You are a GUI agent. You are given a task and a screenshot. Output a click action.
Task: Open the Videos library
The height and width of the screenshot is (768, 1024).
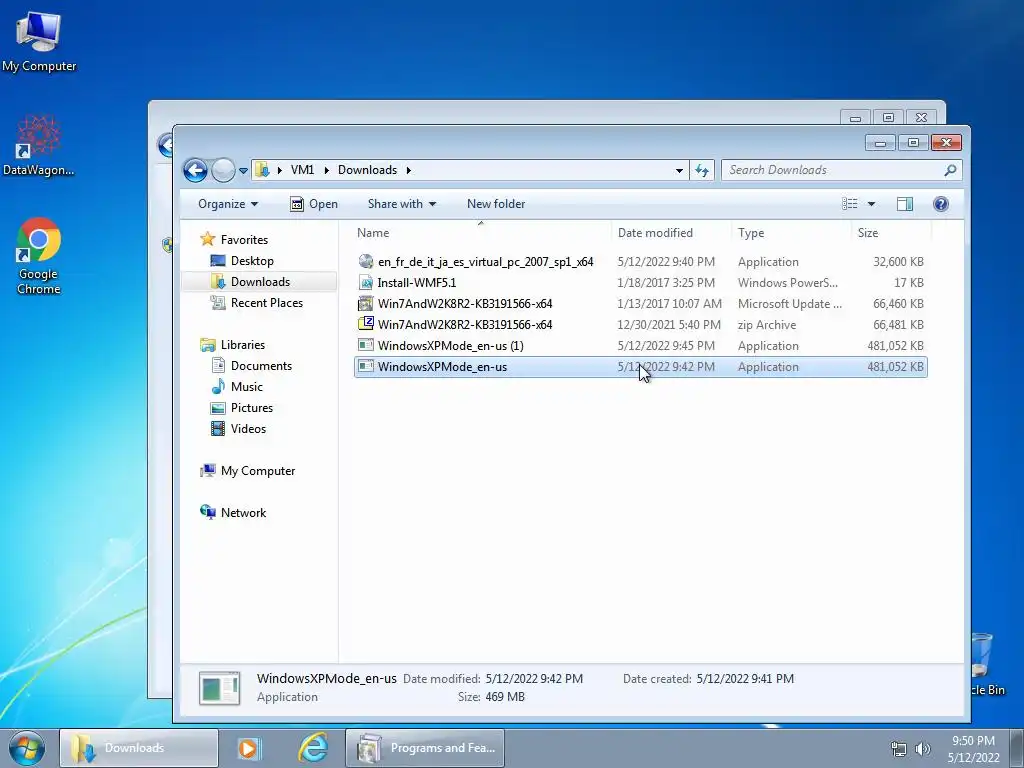click(x=248, y=428)
